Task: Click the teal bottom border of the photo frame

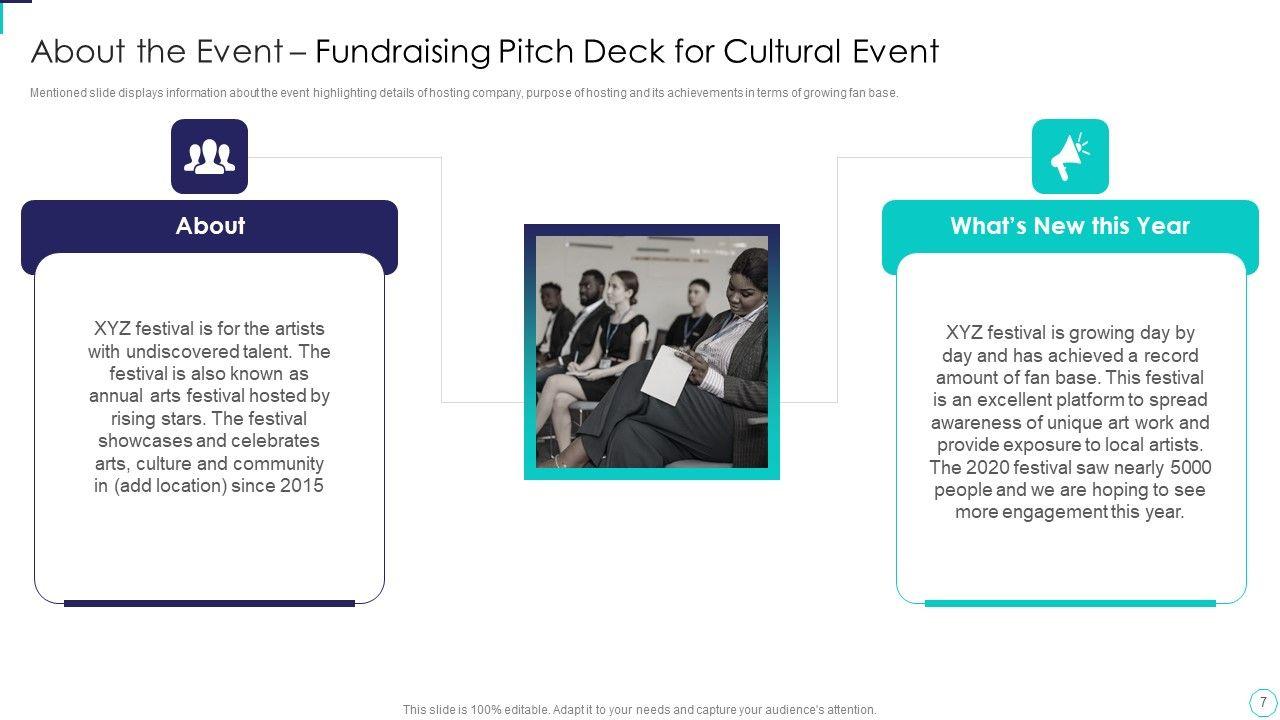Action: point(651,474)
